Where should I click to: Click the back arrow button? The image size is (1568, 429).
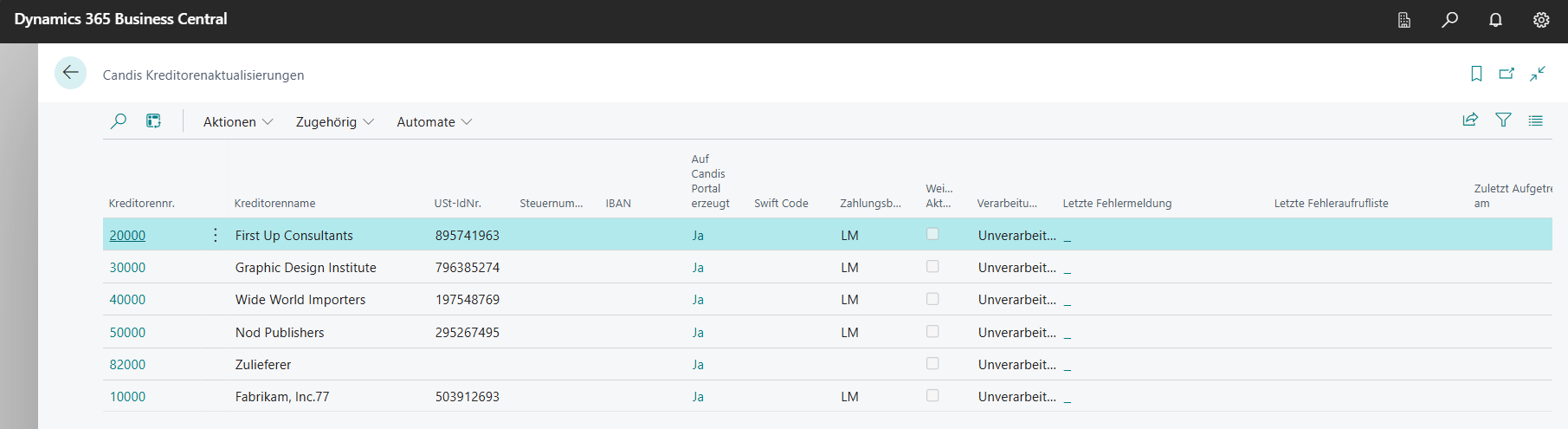(70, 73)
